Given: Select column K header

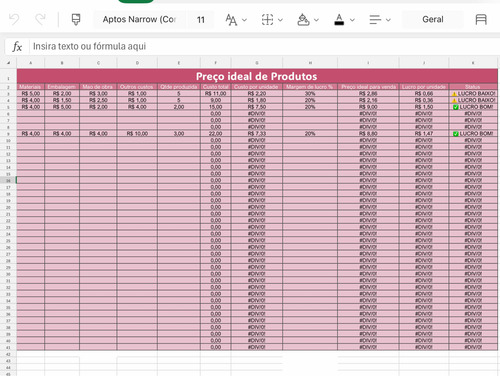Looking at the screenshot, I should tap(473, 63).
